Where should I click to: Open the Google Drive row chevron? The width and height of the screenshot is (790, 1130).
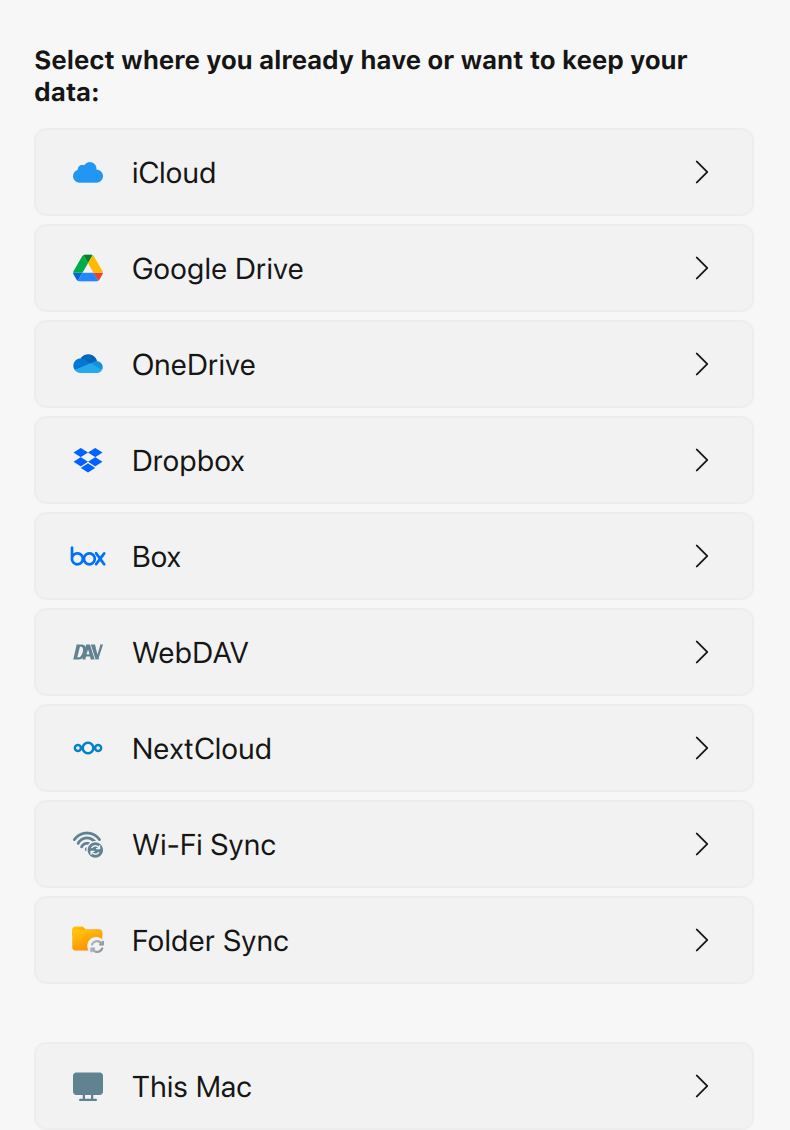[x=701, y=268]
